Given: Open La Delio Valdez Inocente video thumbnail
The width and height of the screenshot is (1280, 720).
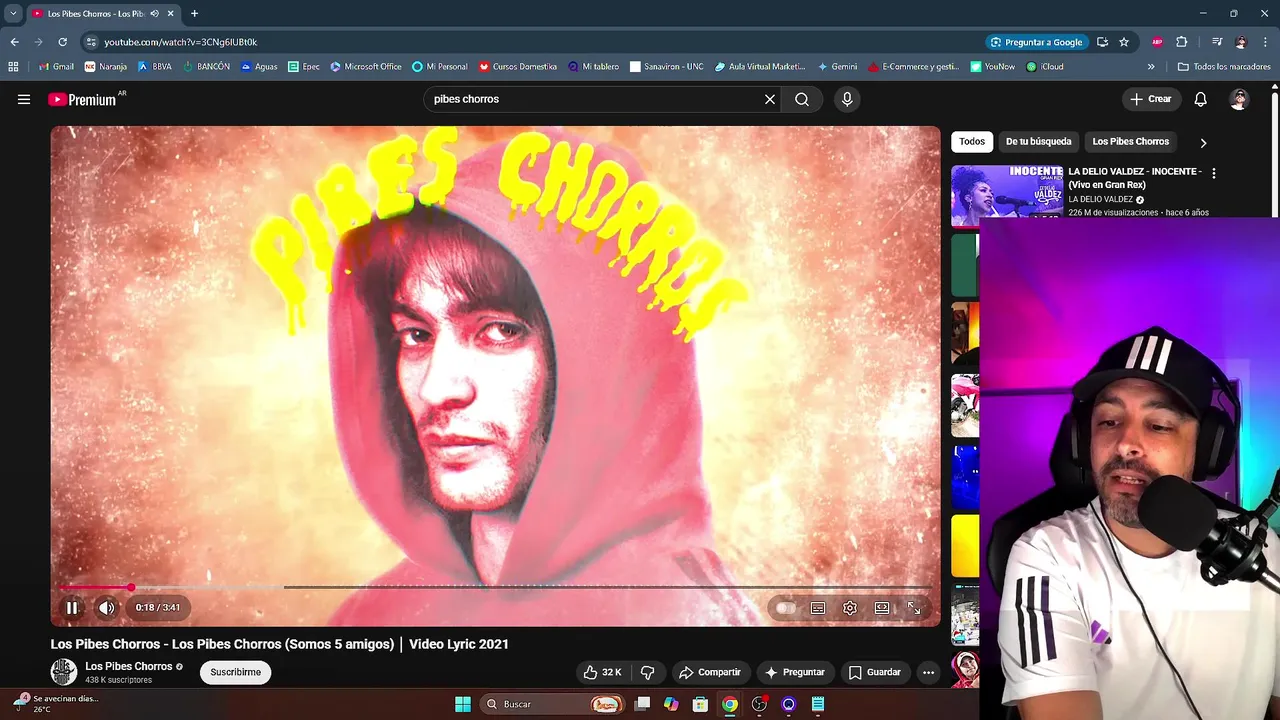Looking at the screenshot, I should [x=1007, y=196].
